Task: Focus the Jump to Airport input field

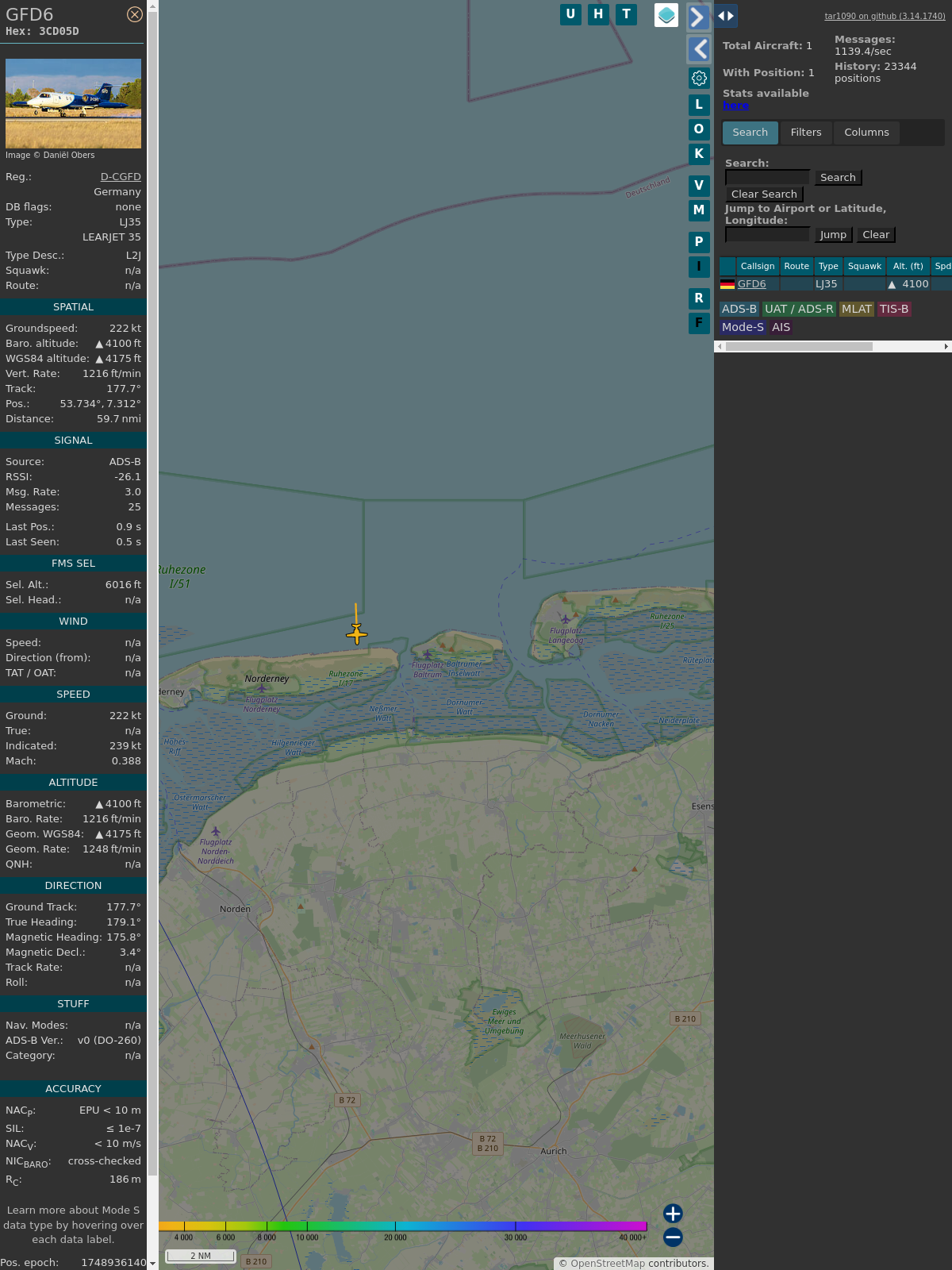Action: point(767,235)
